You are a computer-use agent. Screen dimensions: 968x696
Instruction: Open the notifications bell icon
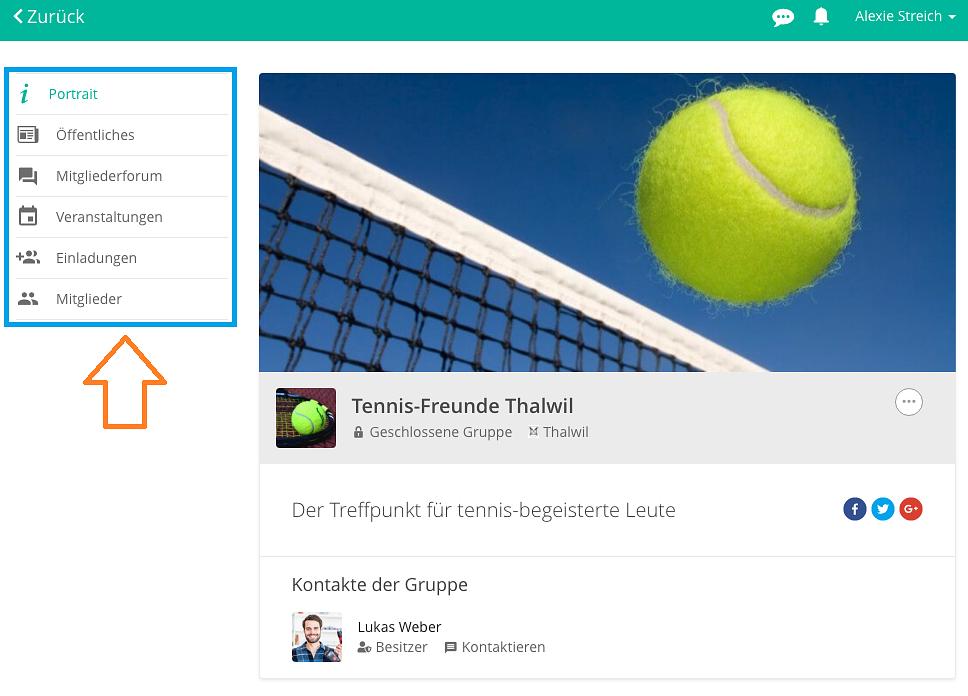pos(821,16)
